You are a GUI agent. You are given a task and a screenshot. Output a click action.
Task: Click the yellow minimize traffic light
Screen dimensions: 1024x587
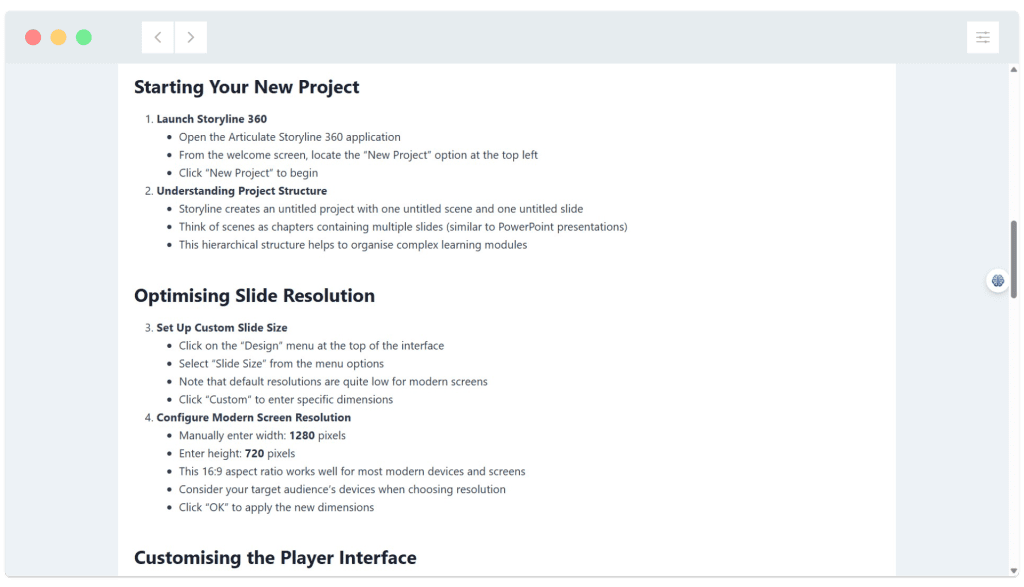click(x=59, y=36)
